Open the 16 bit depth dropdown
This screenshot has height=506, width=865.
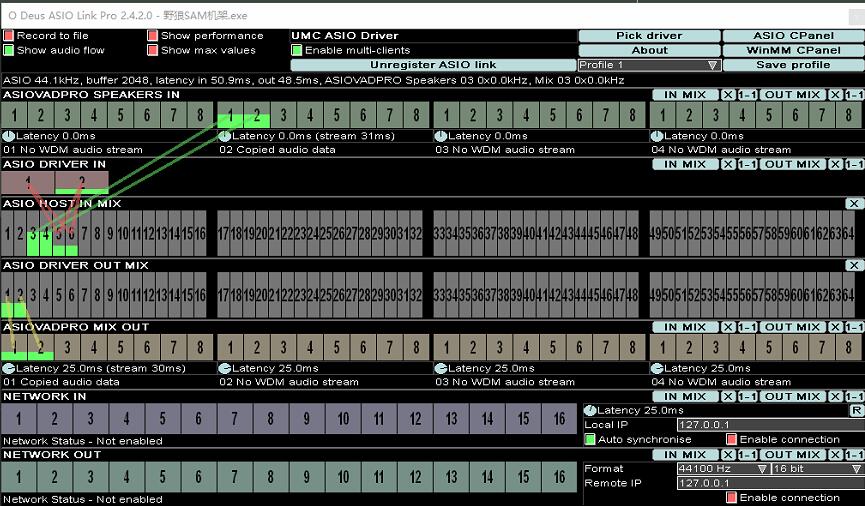pos(818,468)
